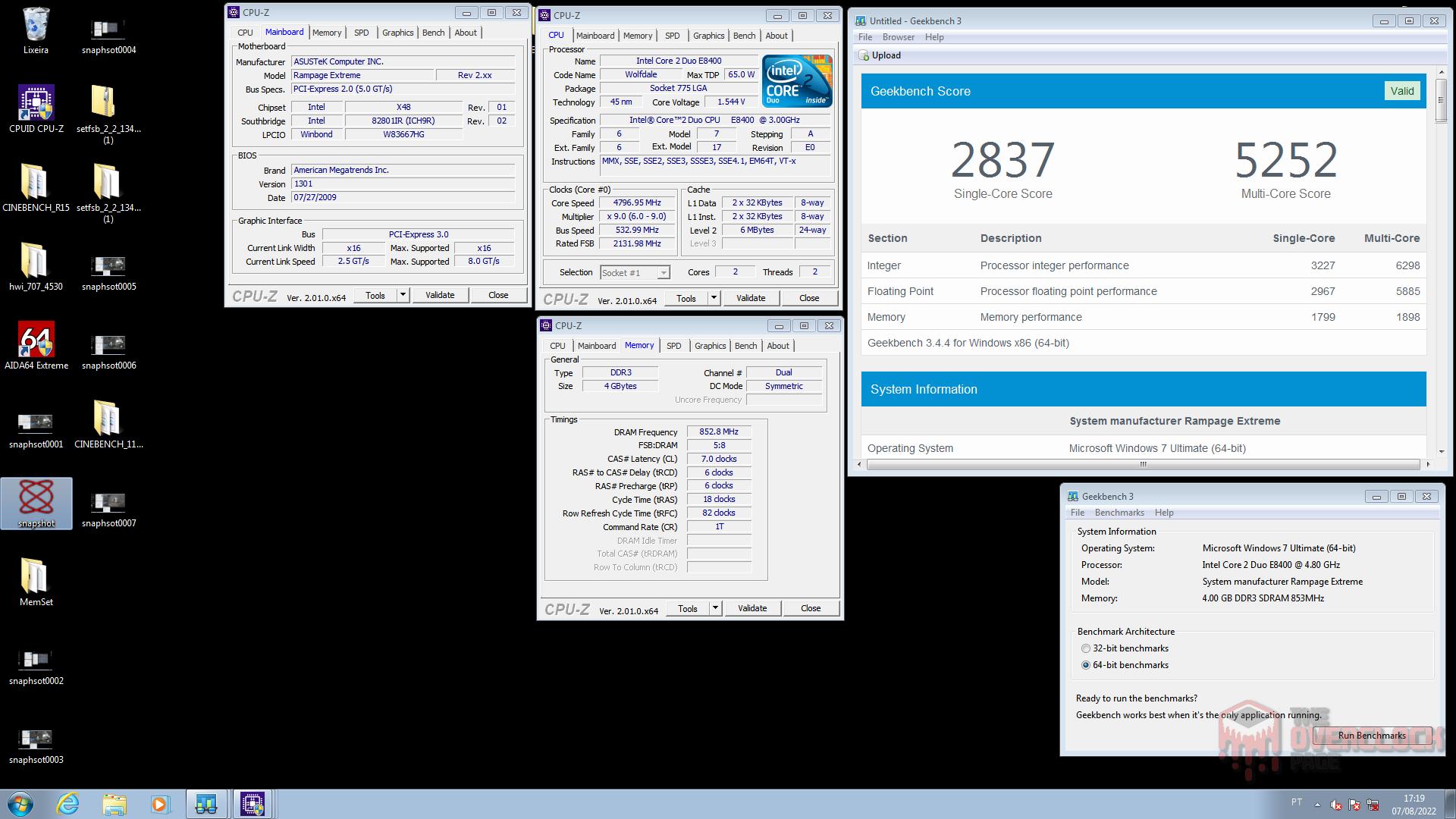Click the Upload icon in Geekbench toolbar
The height and width of the screenshot is (819, 1456).
point(864,55)
